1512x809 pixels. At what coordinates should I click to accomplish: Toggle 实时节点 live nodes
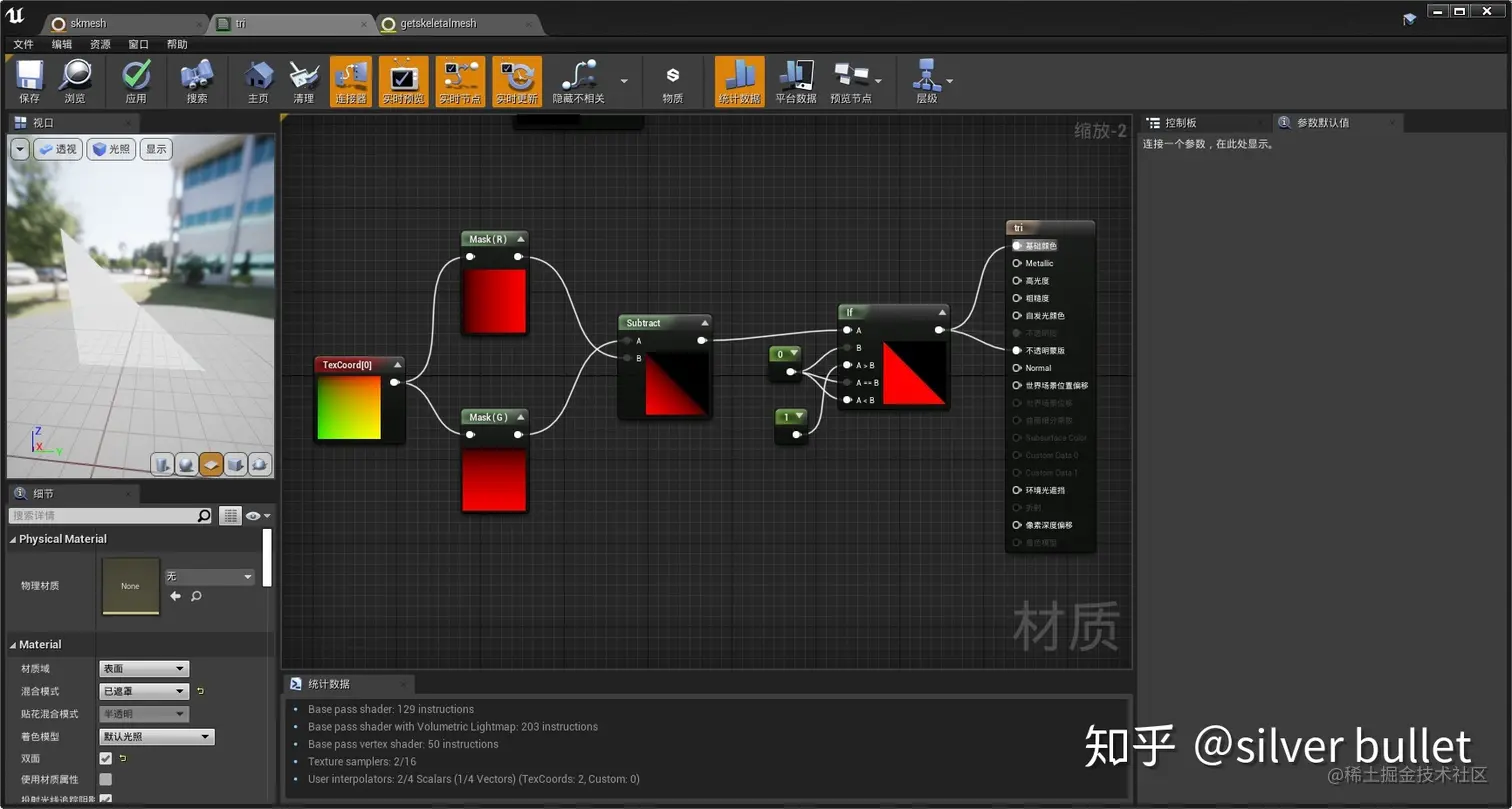[x=460, y=81]
